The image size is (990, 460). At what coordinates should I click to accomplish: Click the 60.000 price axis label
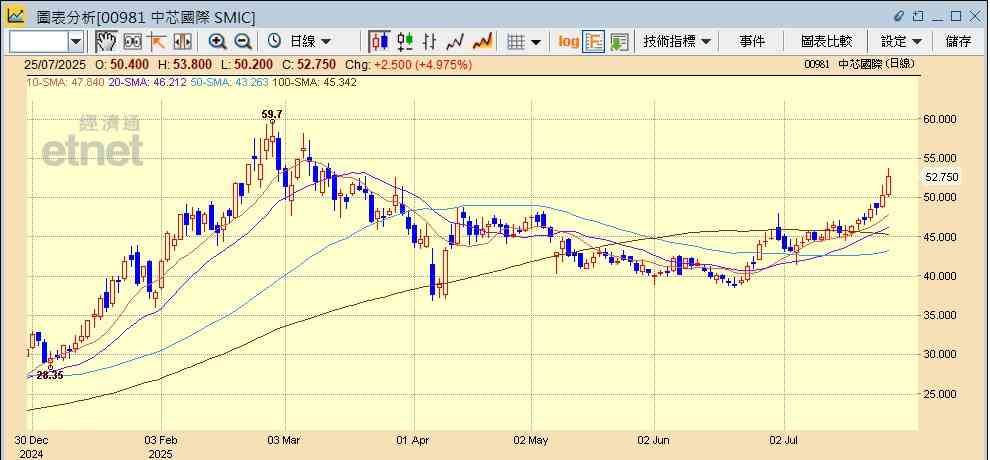tap(938, 119)
